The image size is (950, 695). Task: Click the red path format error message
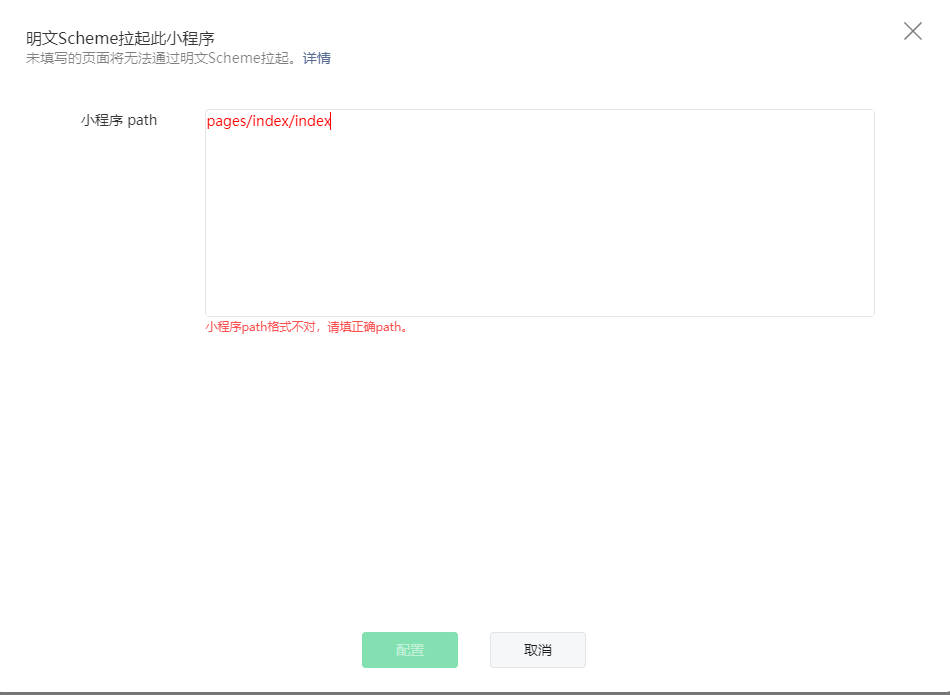[307, 327]
